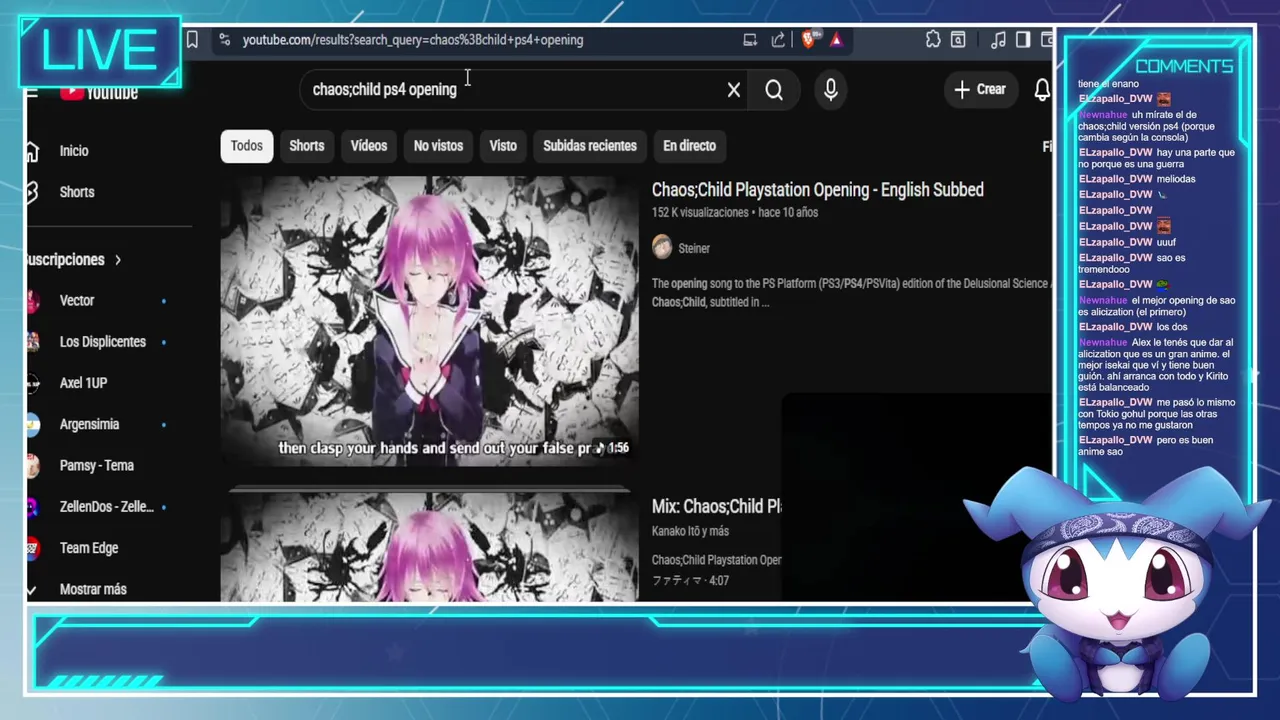Click Team Edge channel avatar icon

[32, 548]
